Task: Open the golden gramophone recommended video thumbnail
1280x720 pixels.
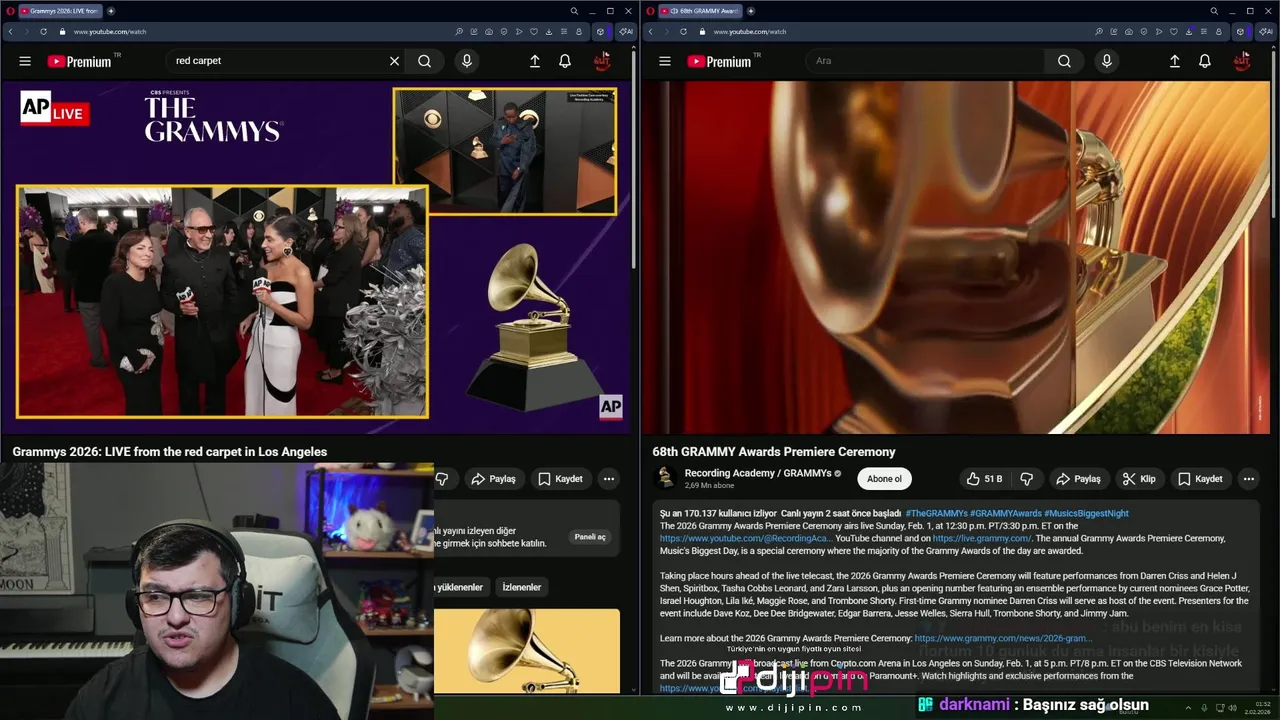Action: point(527,651)
